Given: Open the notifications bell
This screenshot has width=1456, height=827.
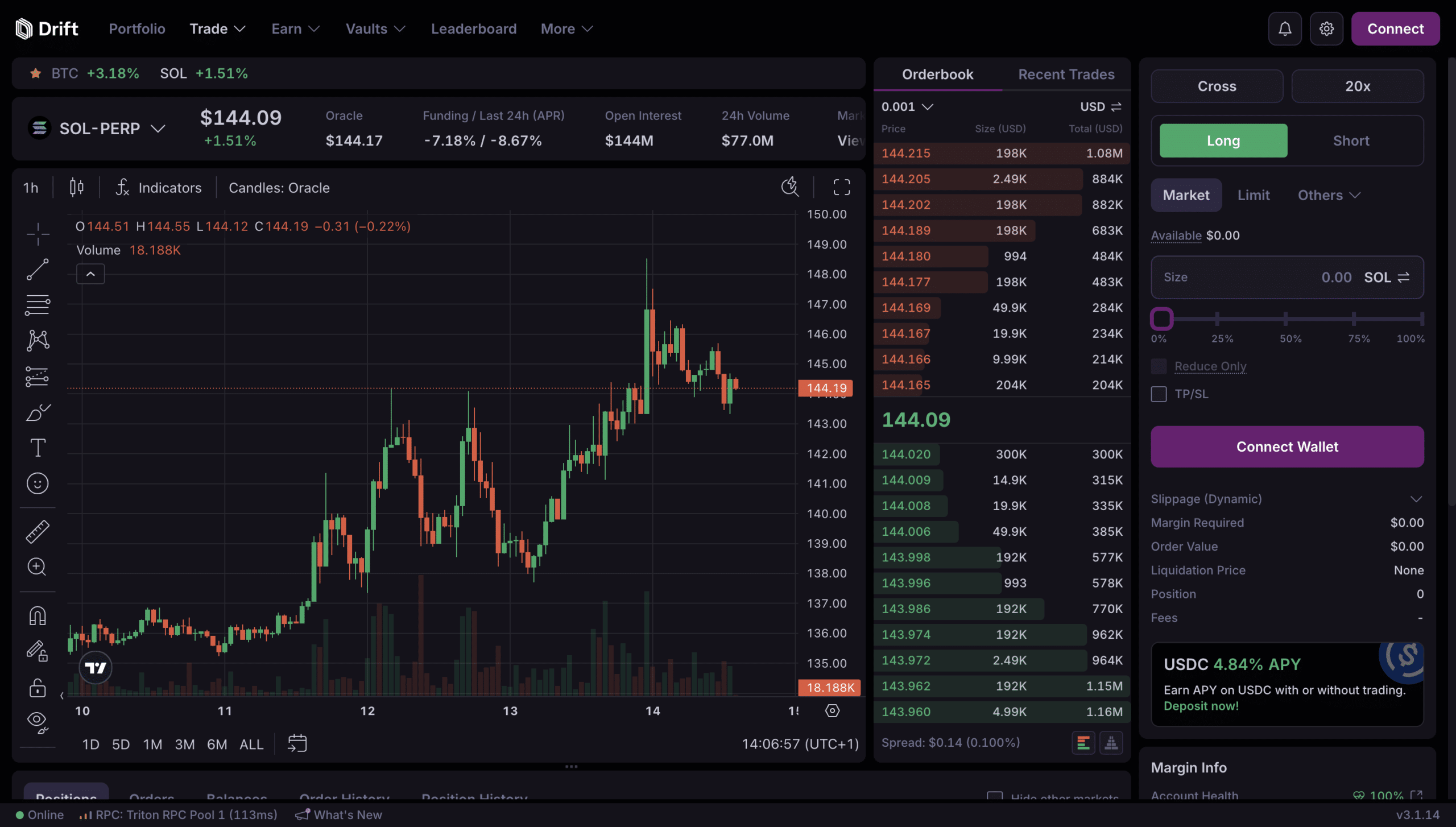Looking at the screenshot, I should 1285,28.
